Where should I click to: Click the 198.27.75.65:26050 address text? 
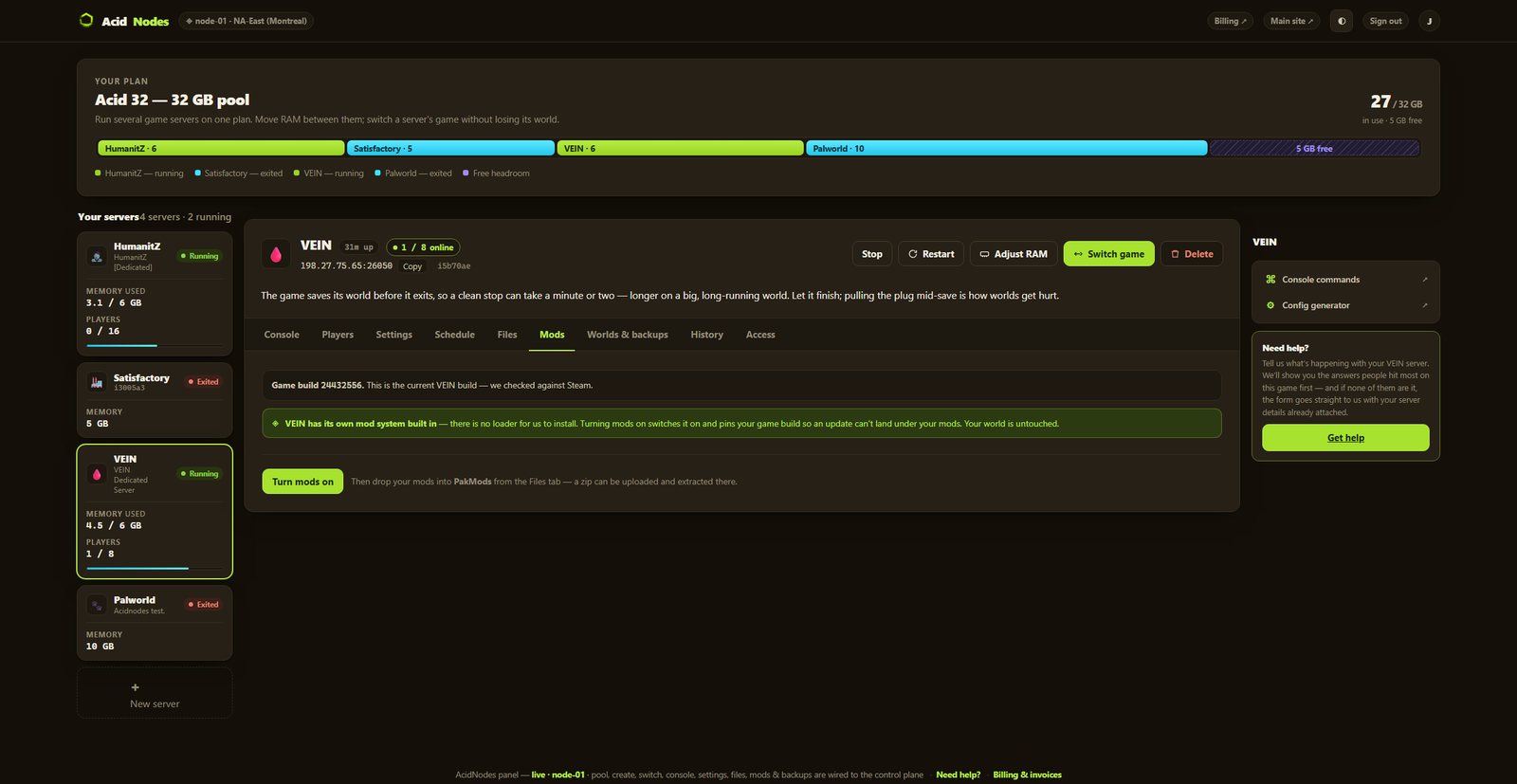click(x=346, y=266)
